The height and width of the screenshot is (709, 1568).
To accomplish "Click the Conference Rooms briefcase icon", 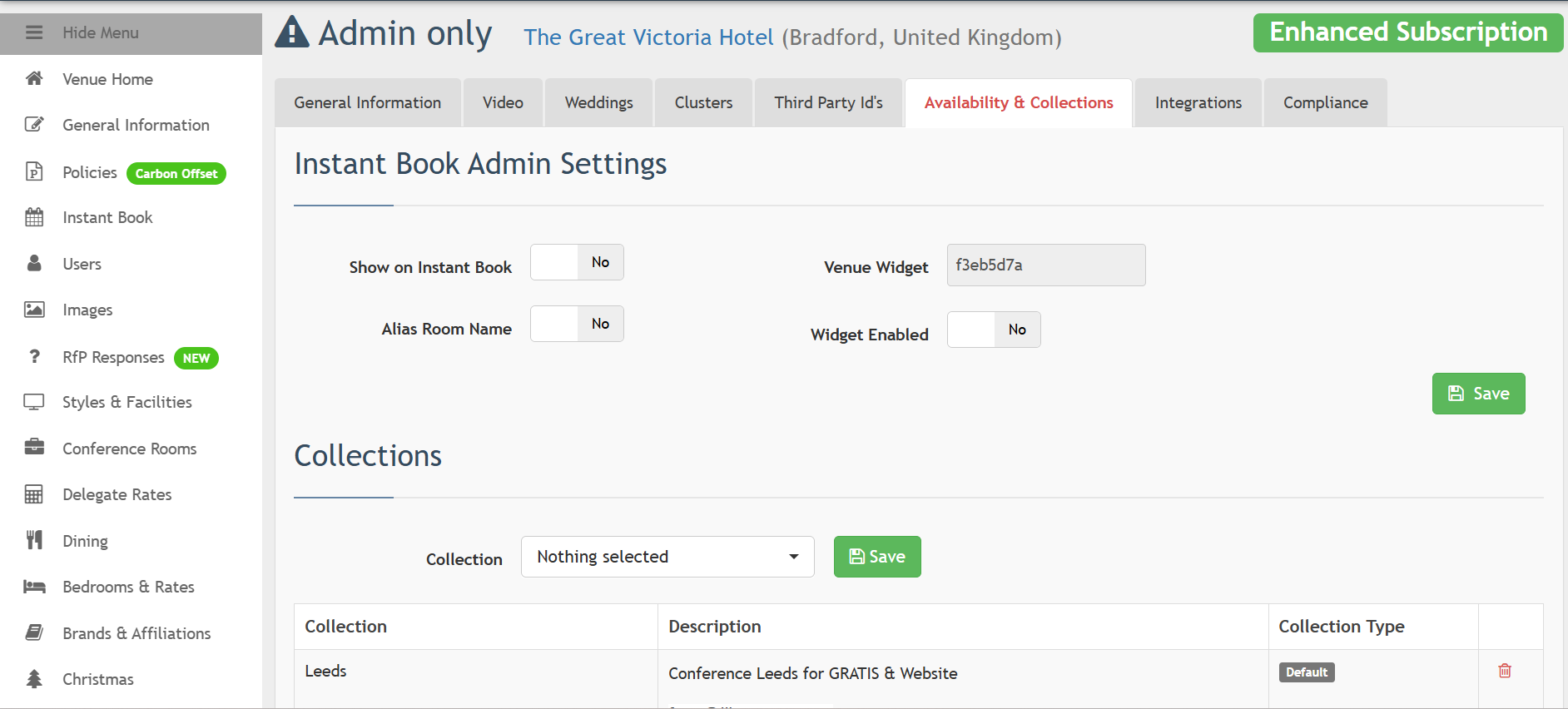I will (x=34, y=447).
